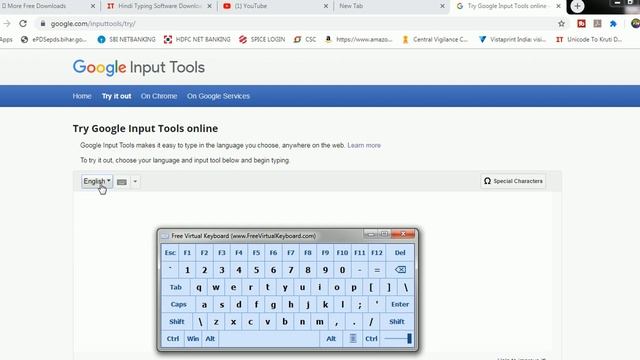Click Del key on virtual keyboard
Image resolution: width=640 pixels, height=360 pixels.
[x=400, y=253]
